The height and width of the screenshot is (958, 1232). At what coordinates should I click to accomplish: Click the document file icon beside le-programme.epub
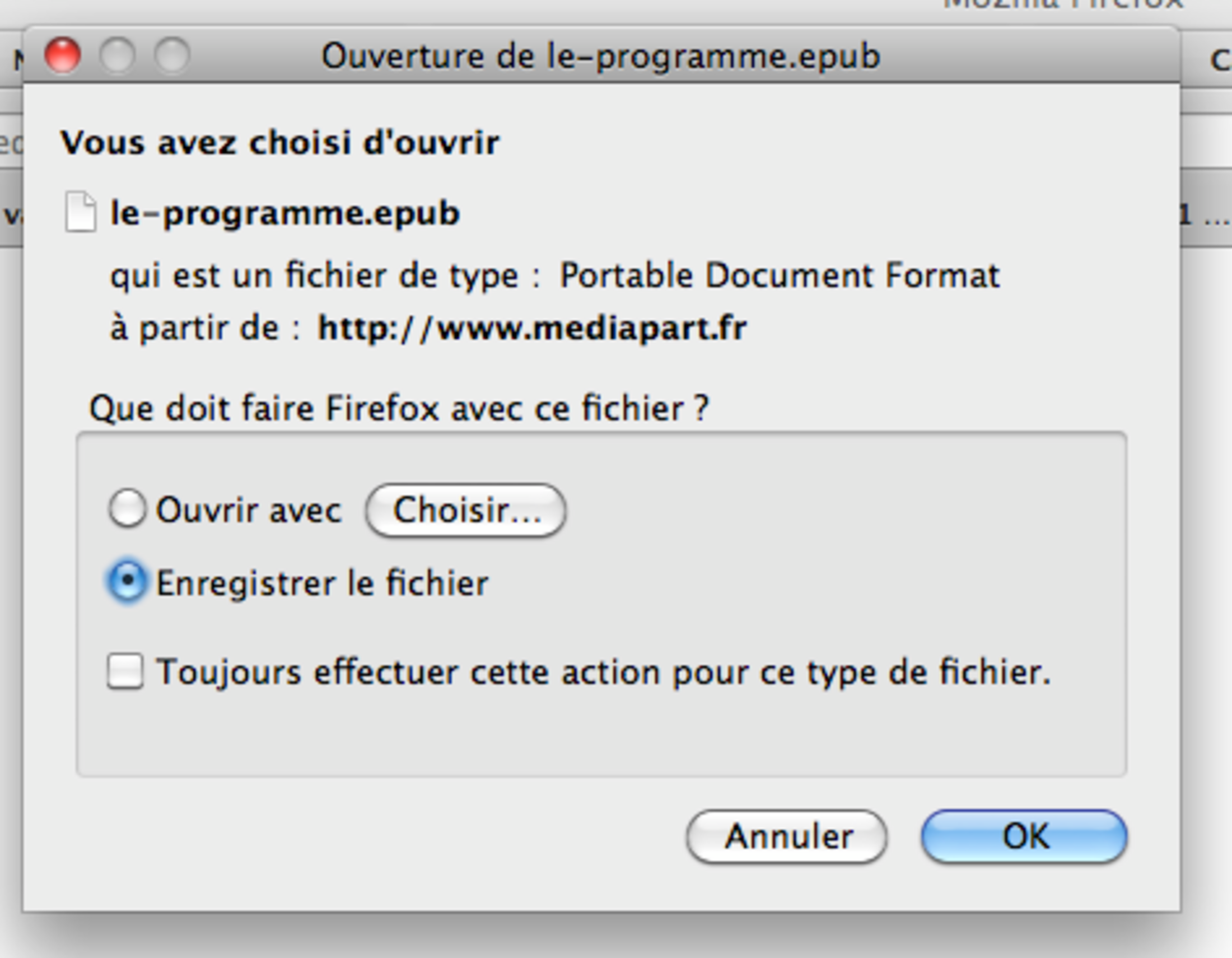pyautogui.click(x=81, y=213)
